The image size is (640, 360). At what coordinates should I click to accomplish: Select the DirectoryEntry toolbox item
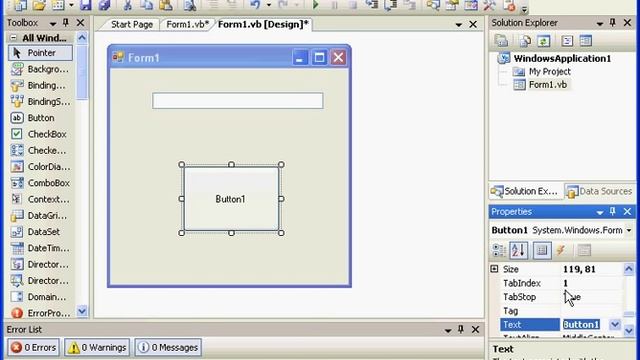coord(40,264)
